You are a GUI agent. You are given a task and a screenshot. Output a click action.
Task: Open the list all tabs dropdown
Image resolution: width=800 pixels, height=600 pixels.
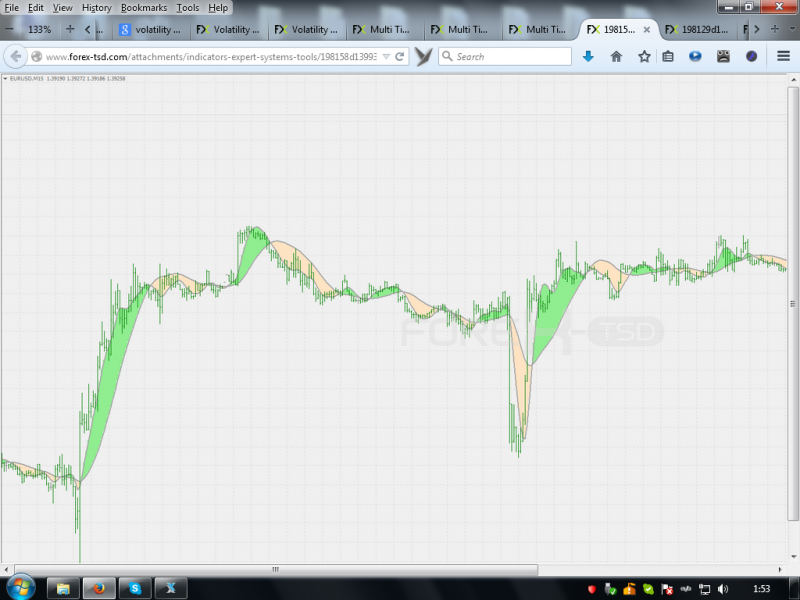coord(793,29)
